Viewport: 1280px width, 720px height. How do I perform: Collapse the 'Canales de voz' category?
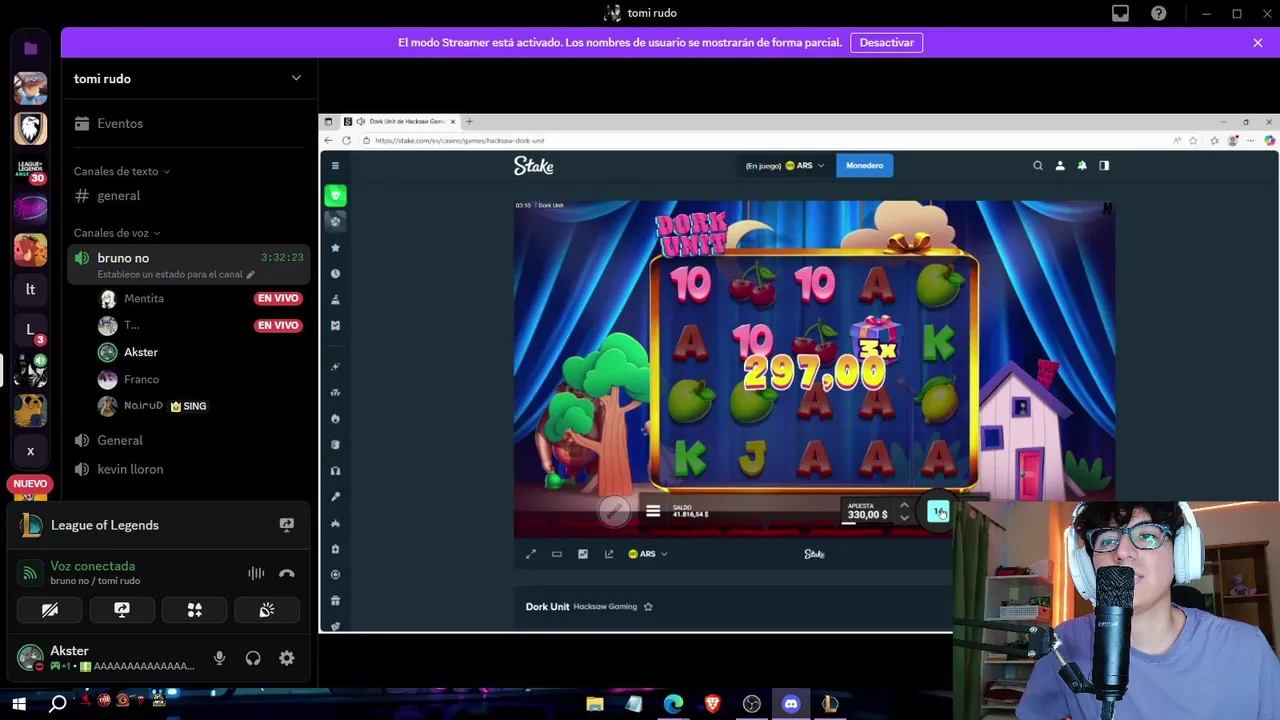pyautogui.click(x=116, y=233)
